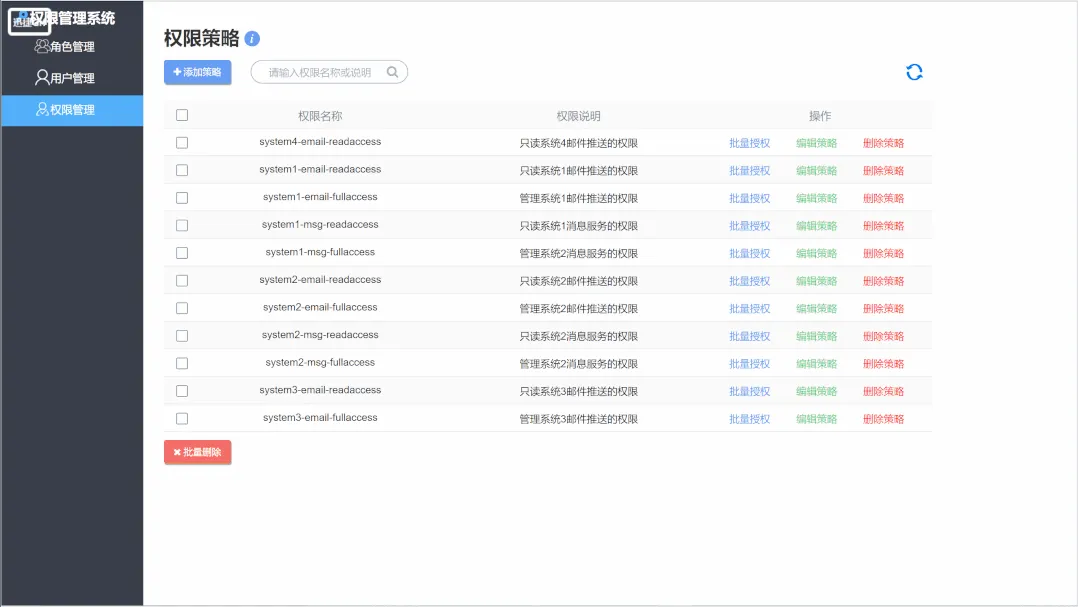The width and height of the screenshot is (1078, 607).
Task: Click 编辑策略 for system4-email-readaccess
Action: pos(816,143)
